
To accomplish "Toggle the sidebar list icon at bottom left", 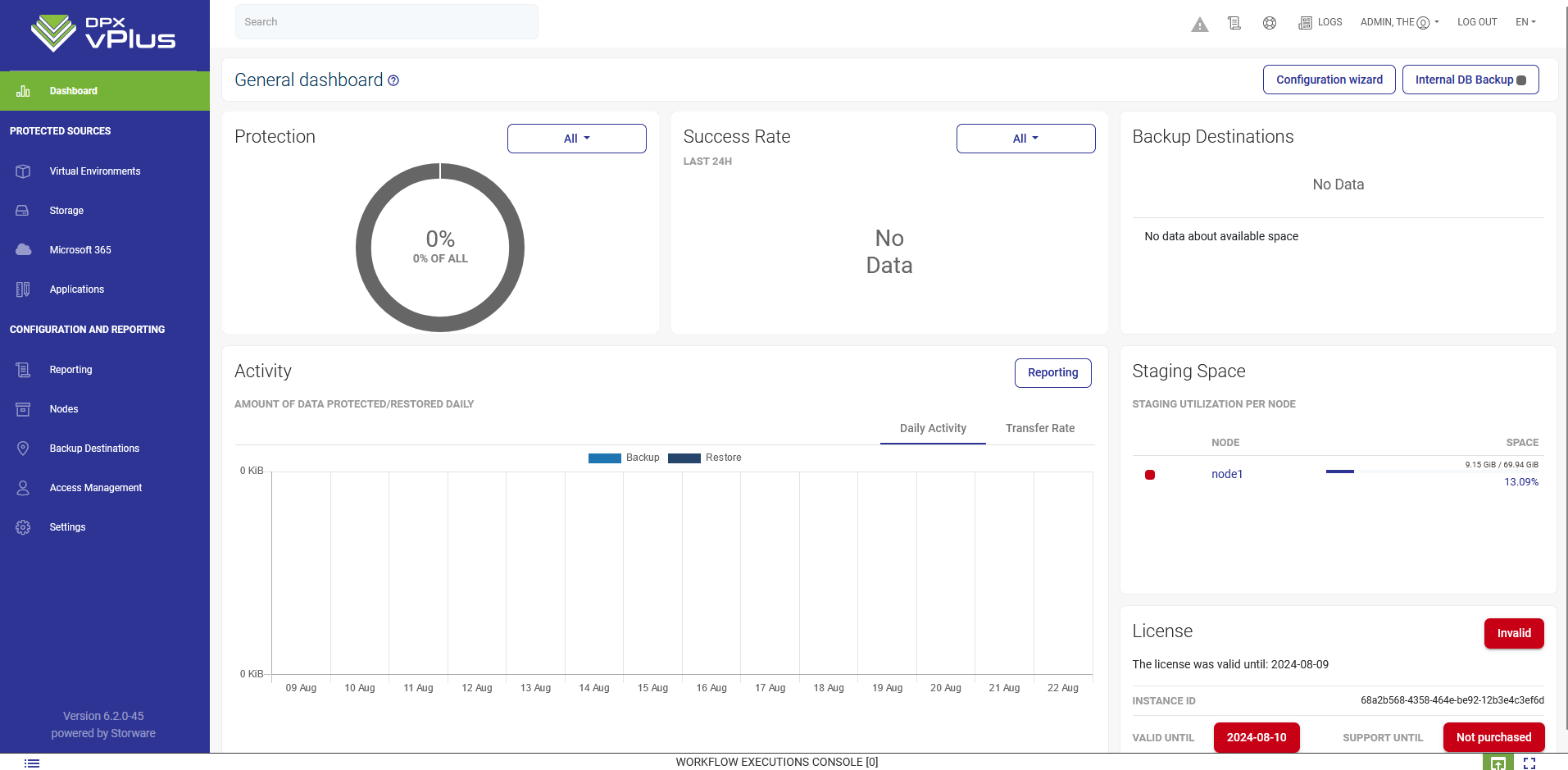I will point(32,763).
